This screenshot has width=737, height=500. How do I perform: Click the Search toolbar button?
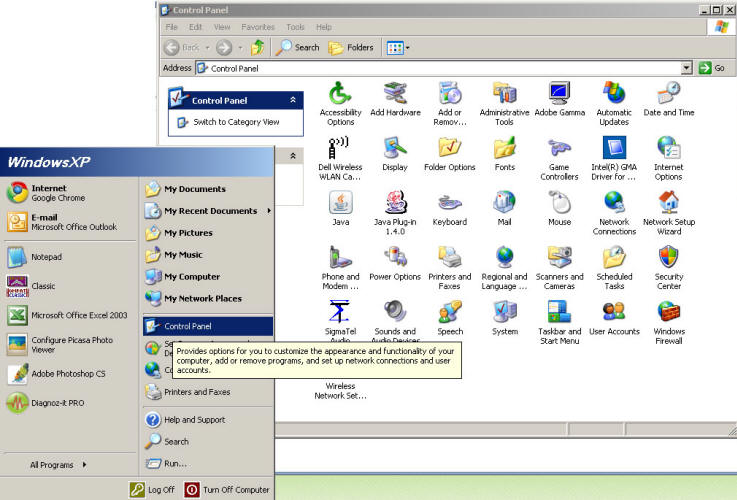[x=298, y=47]
